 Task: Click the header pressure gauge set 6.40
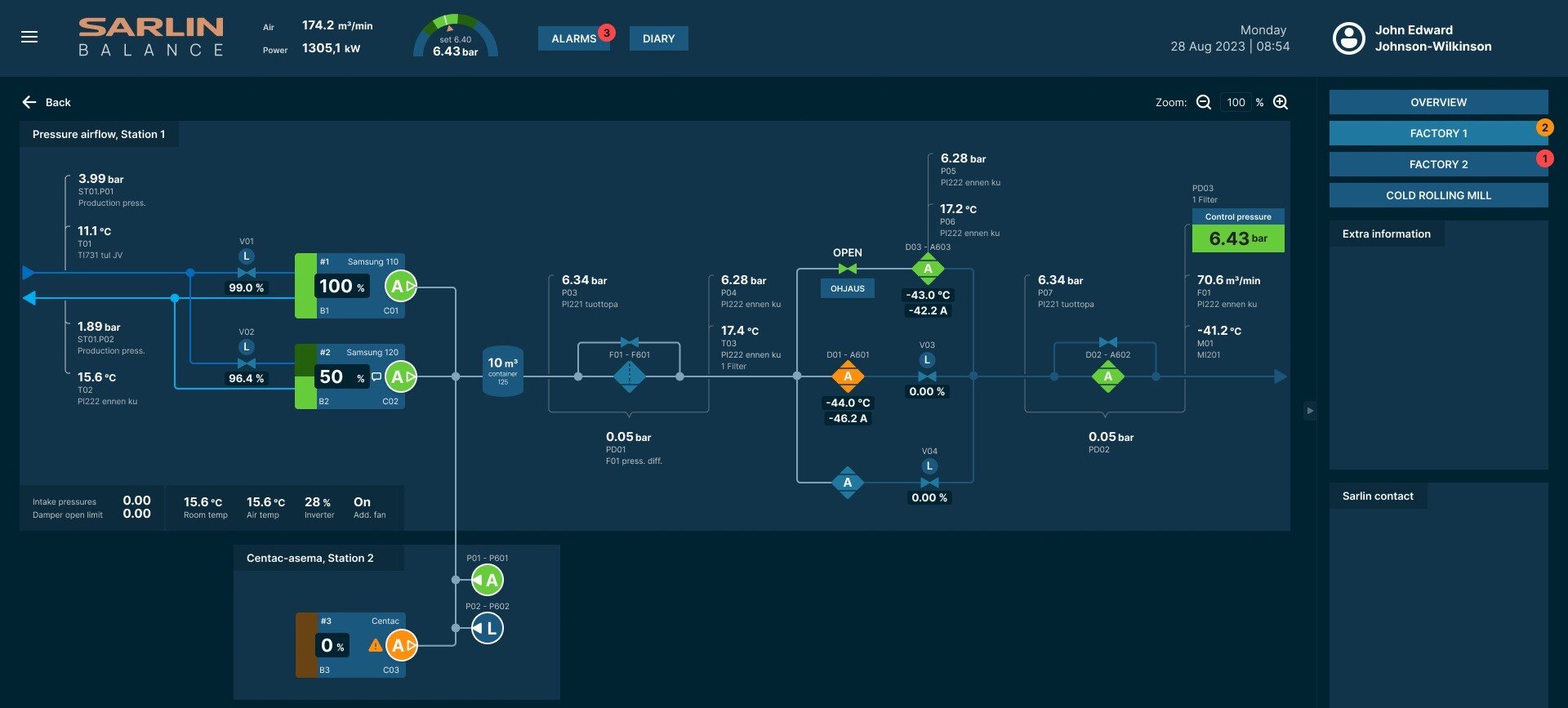pyautogui.click(x=455, y=38)
